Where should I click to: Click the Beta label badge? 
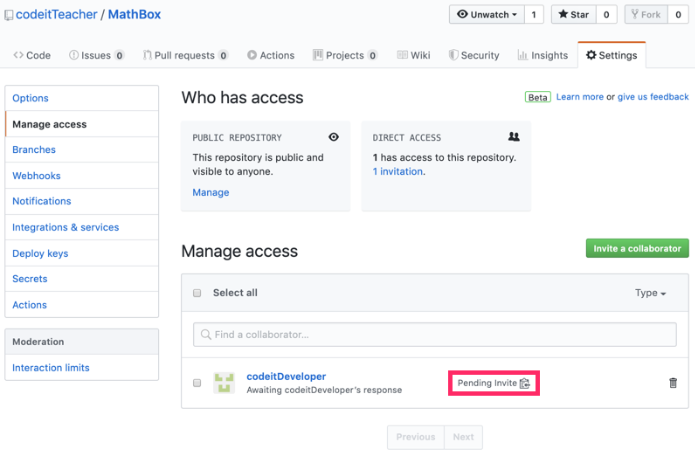tap(538, 97)
